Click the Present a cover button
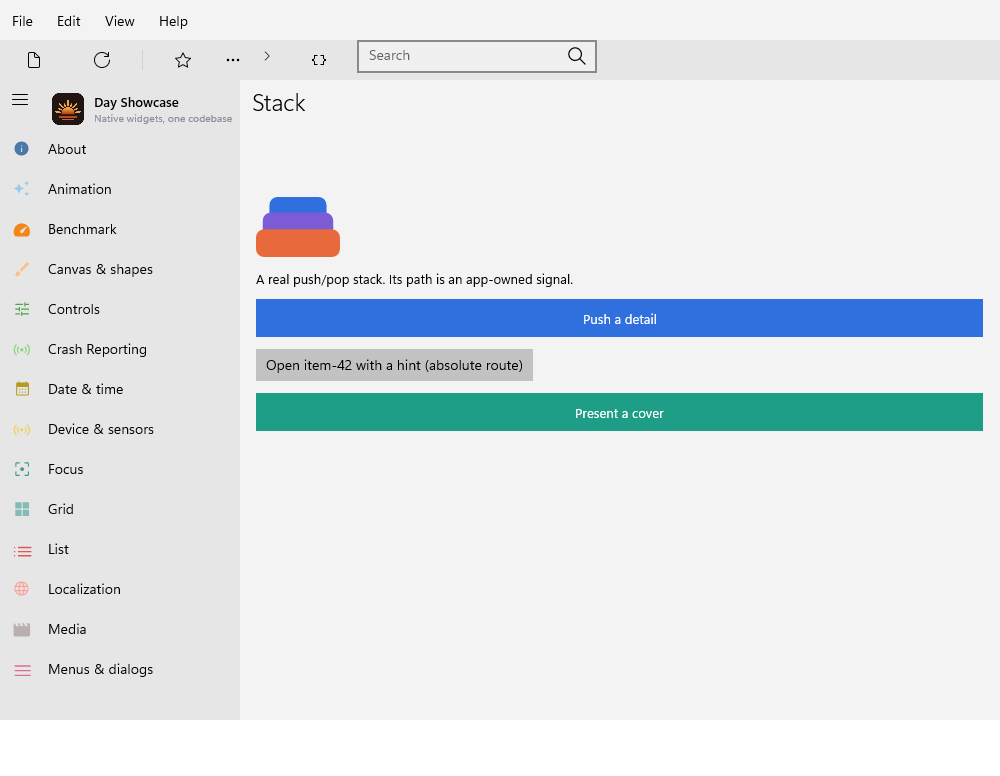The image size is (1000, 776). (x=619, y=412)
